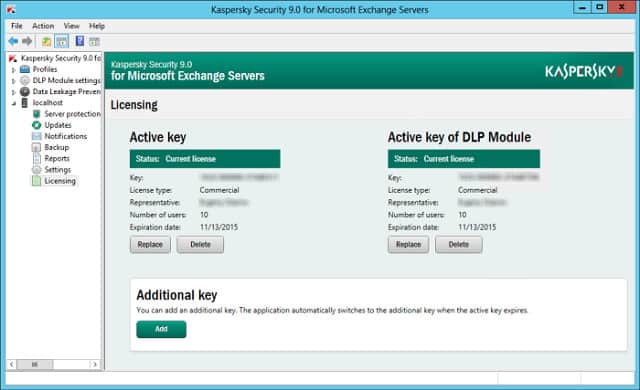Select localhost in the tree
Screen dimensions: 640x390
point(48,102)
